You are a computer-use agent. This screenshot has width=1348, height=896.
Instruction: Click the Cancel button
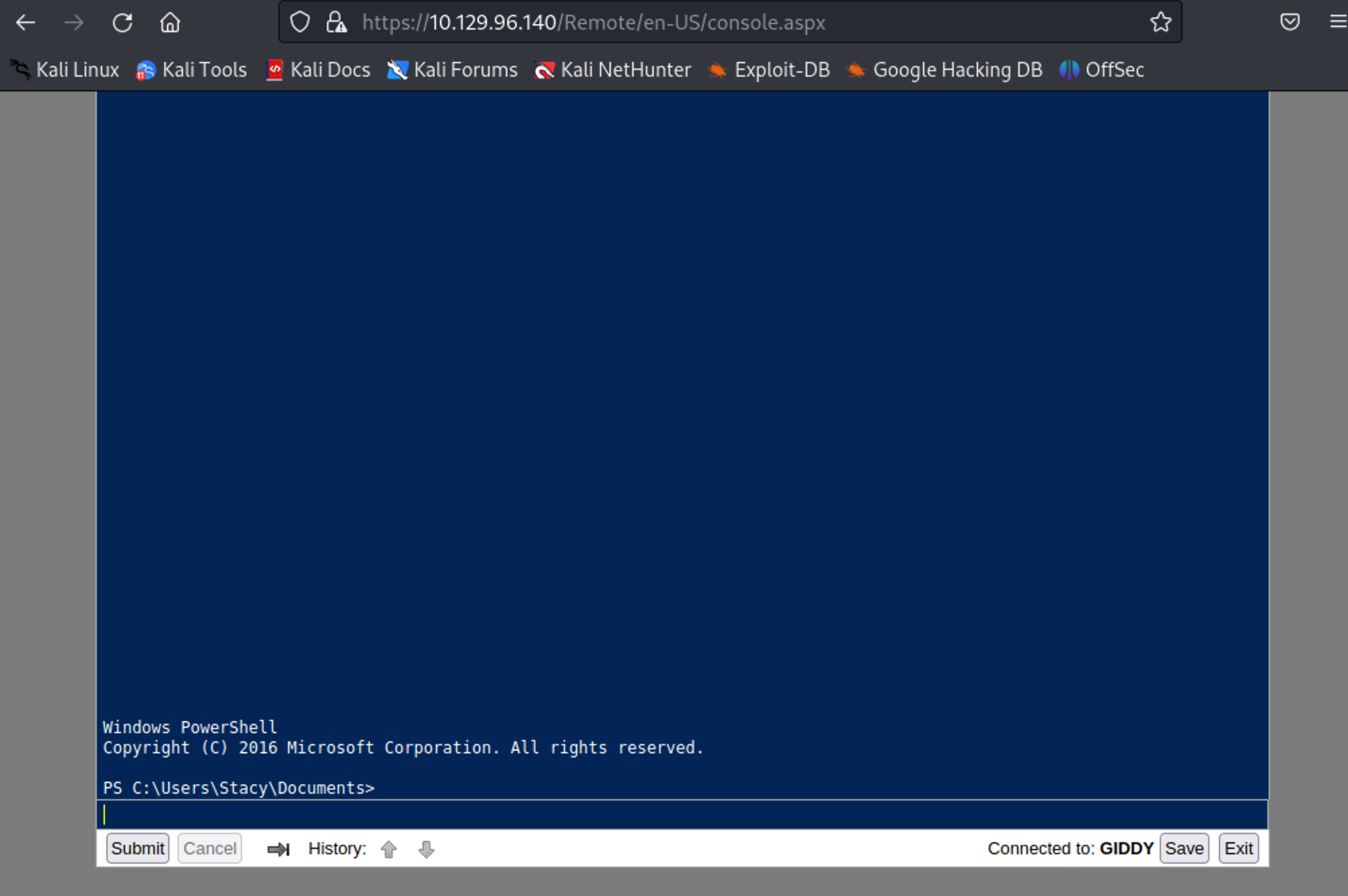pos(209,848)
